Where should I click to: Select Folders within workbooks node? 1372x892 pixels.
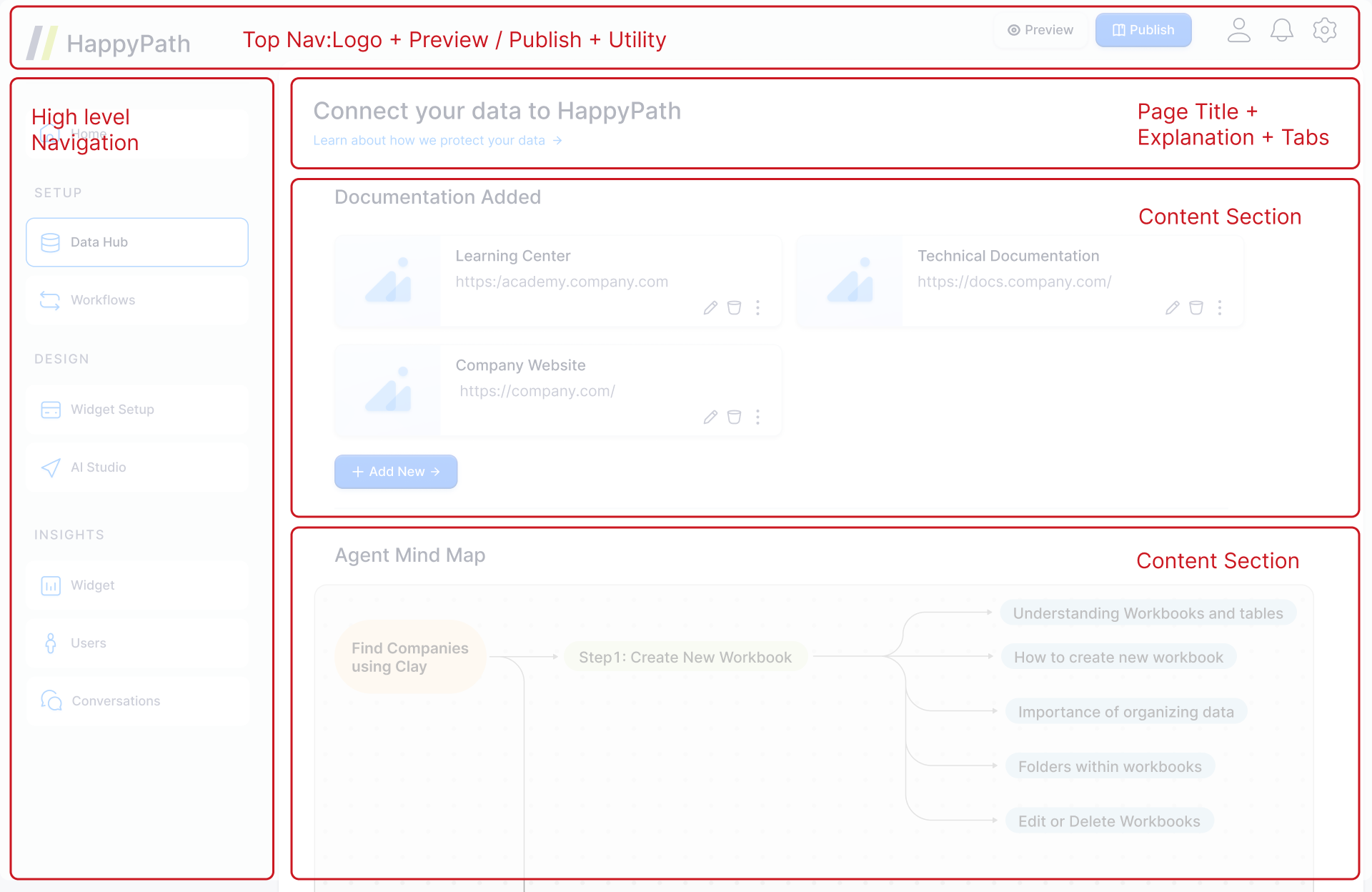point(1110,767)
